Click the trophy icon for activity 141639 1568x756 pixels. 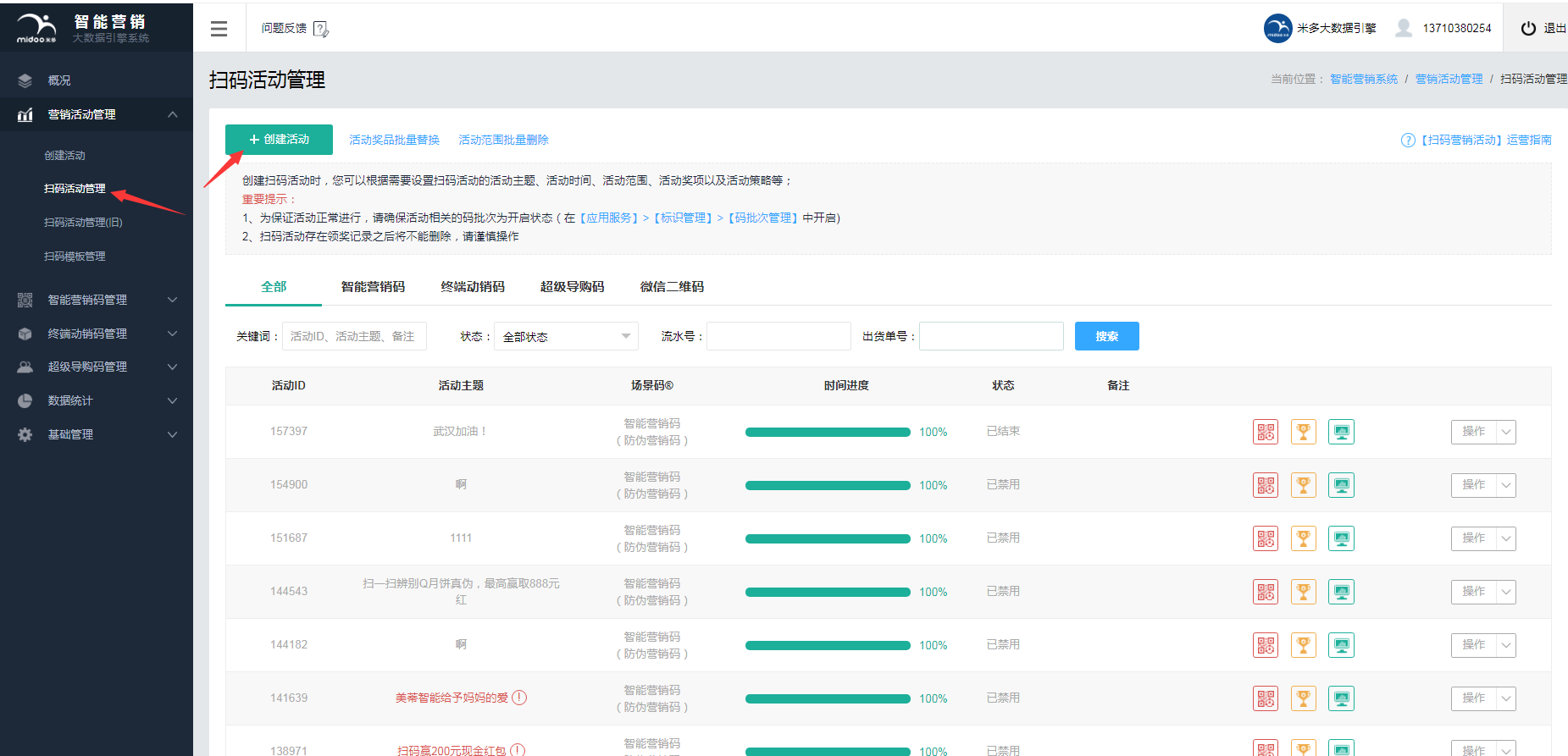point(1304,698)
